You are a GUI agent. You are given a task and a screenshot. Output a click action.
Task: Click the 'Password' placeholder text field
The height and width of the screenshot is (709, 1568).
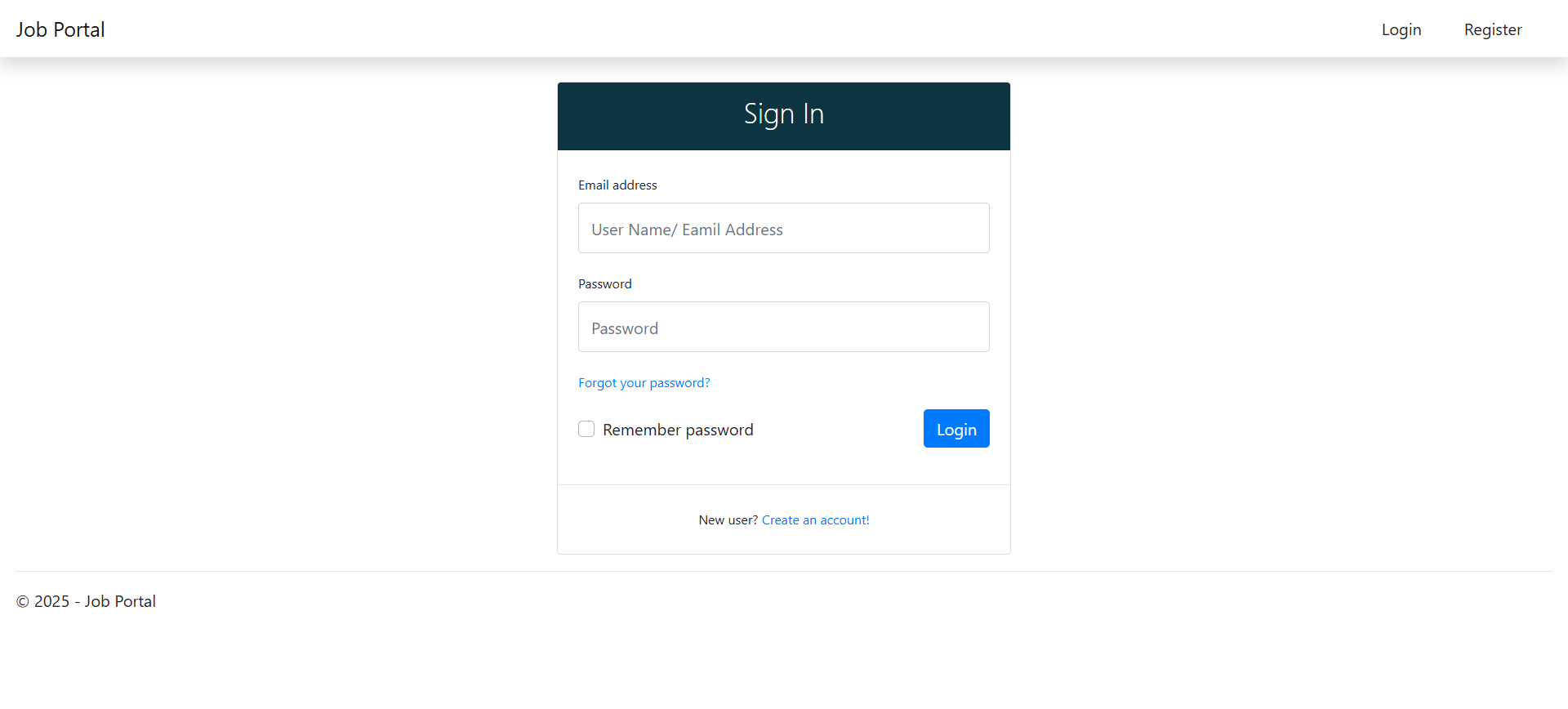coord(783,327)
